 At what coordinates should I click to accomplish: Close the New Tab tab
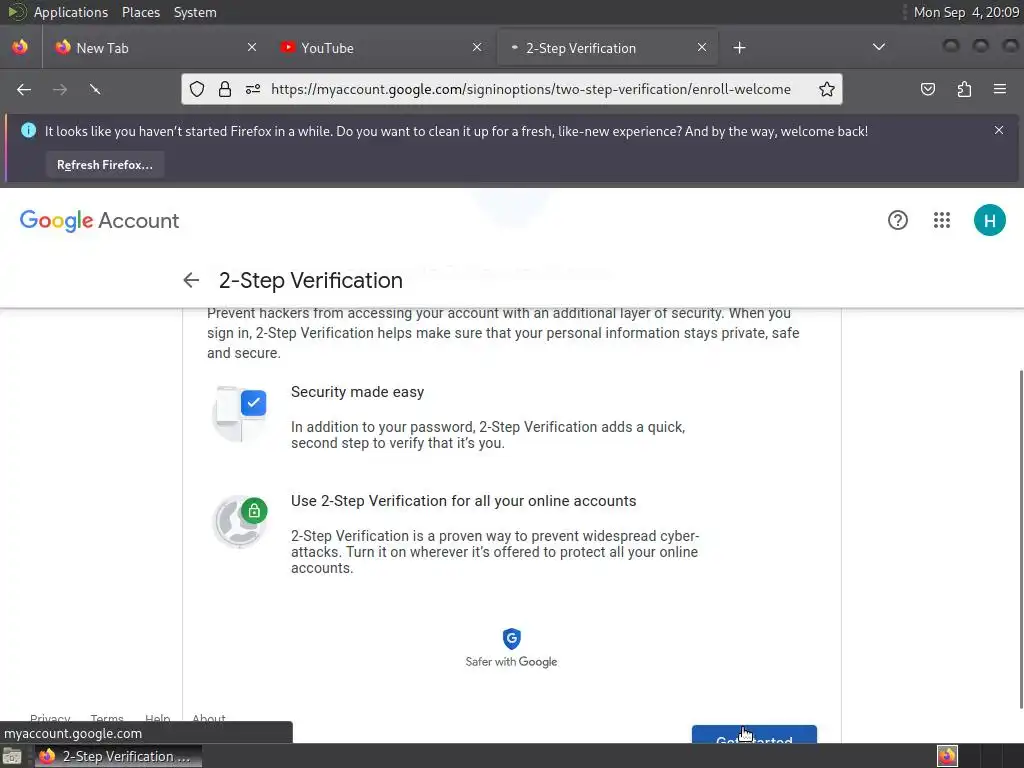click(252, 47)
